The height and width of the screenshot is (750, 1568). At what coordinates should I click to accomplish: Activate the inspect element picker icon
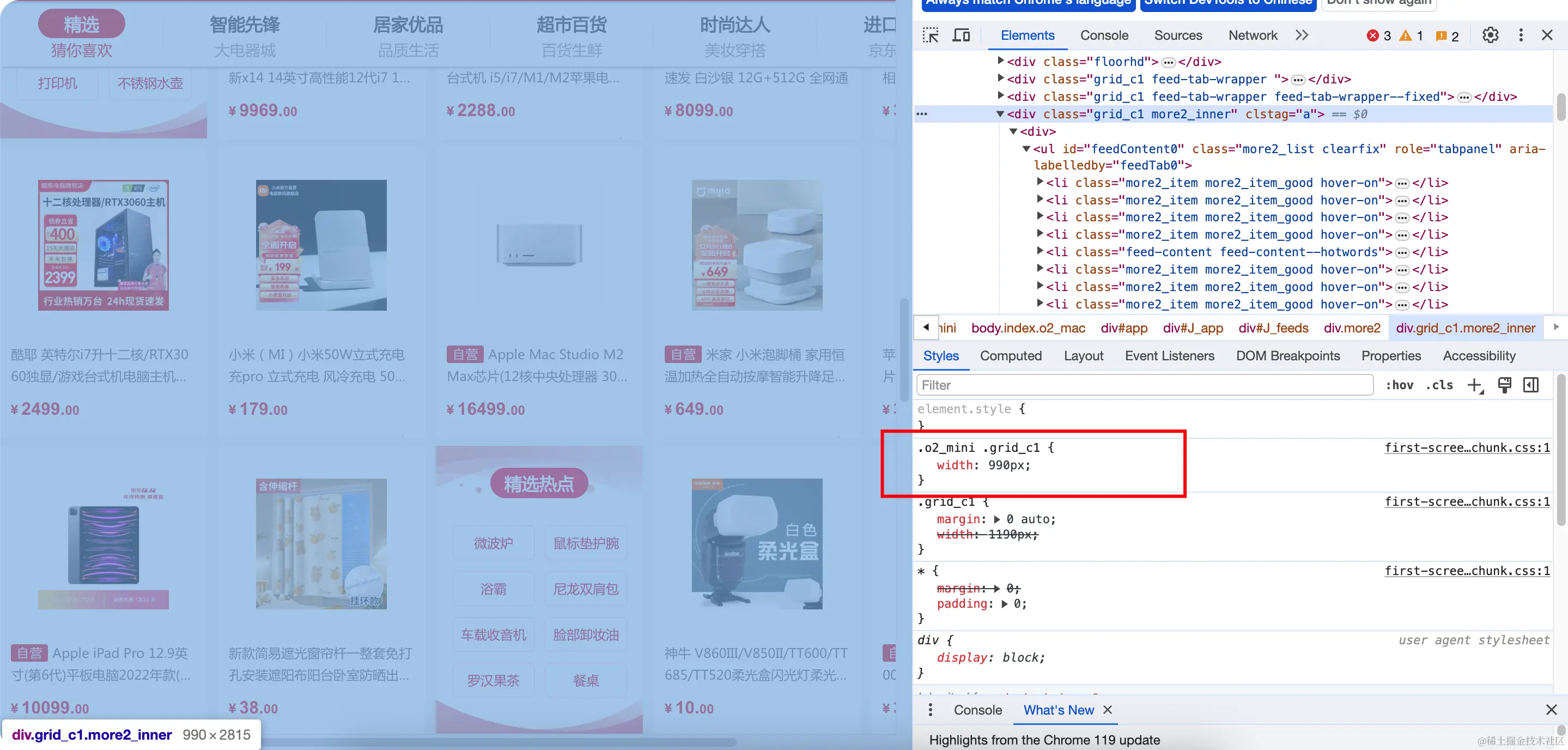coord(930,35)
